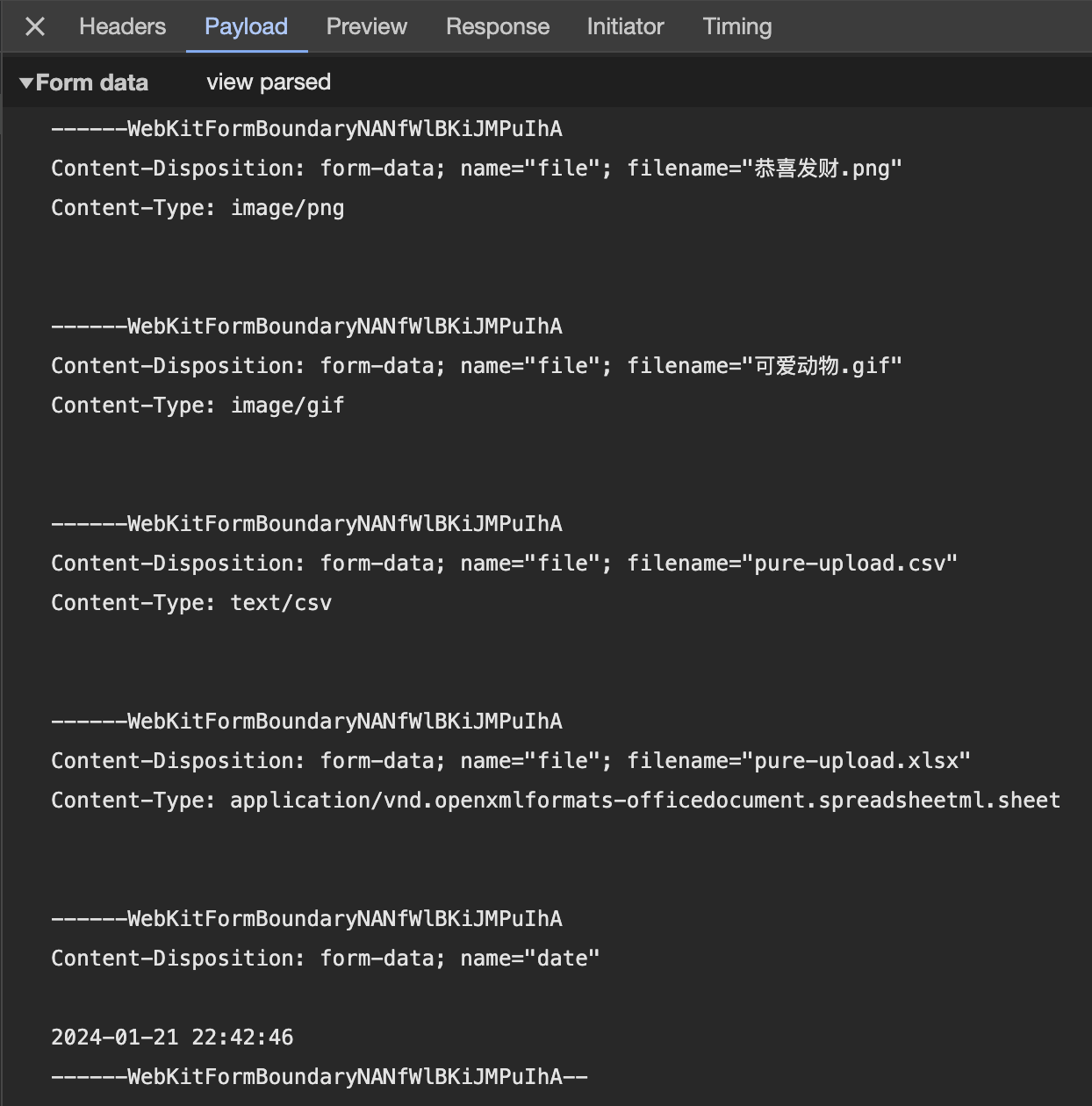Screen dimensions: 1092x1106
Task: Click the 可爱动物.gif Content-Disposition line
Action: tap(476, 366)
